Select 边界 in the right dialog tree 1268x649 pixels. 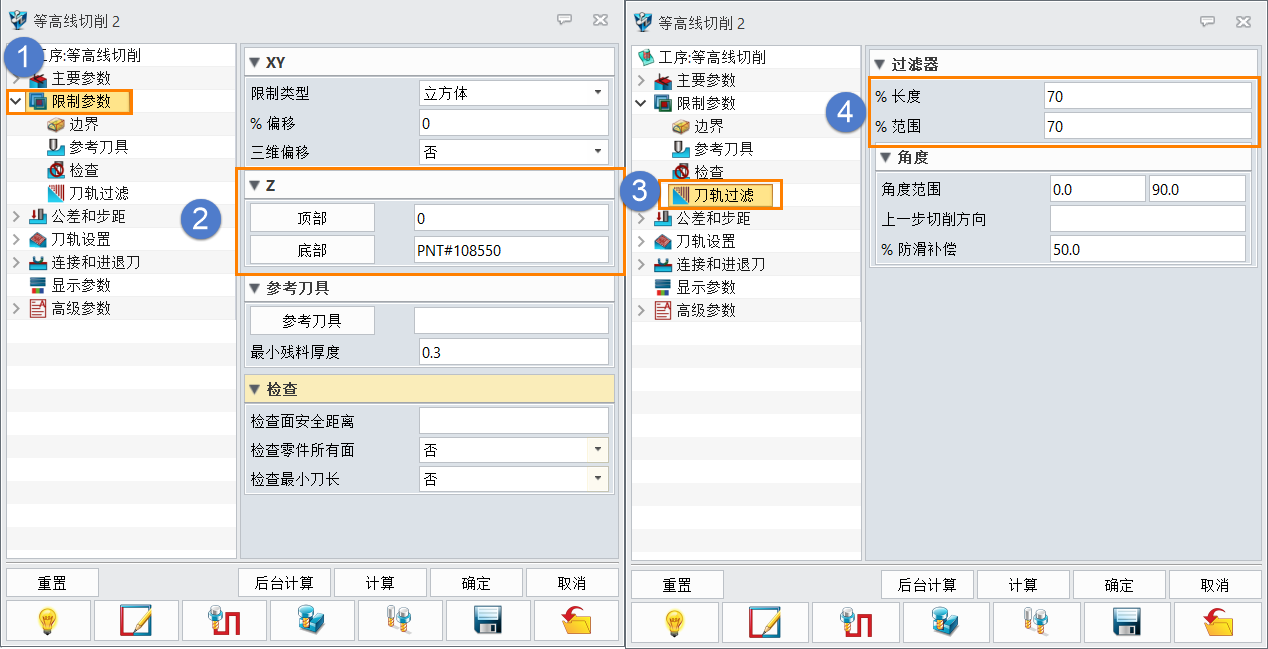coord(708,126)
